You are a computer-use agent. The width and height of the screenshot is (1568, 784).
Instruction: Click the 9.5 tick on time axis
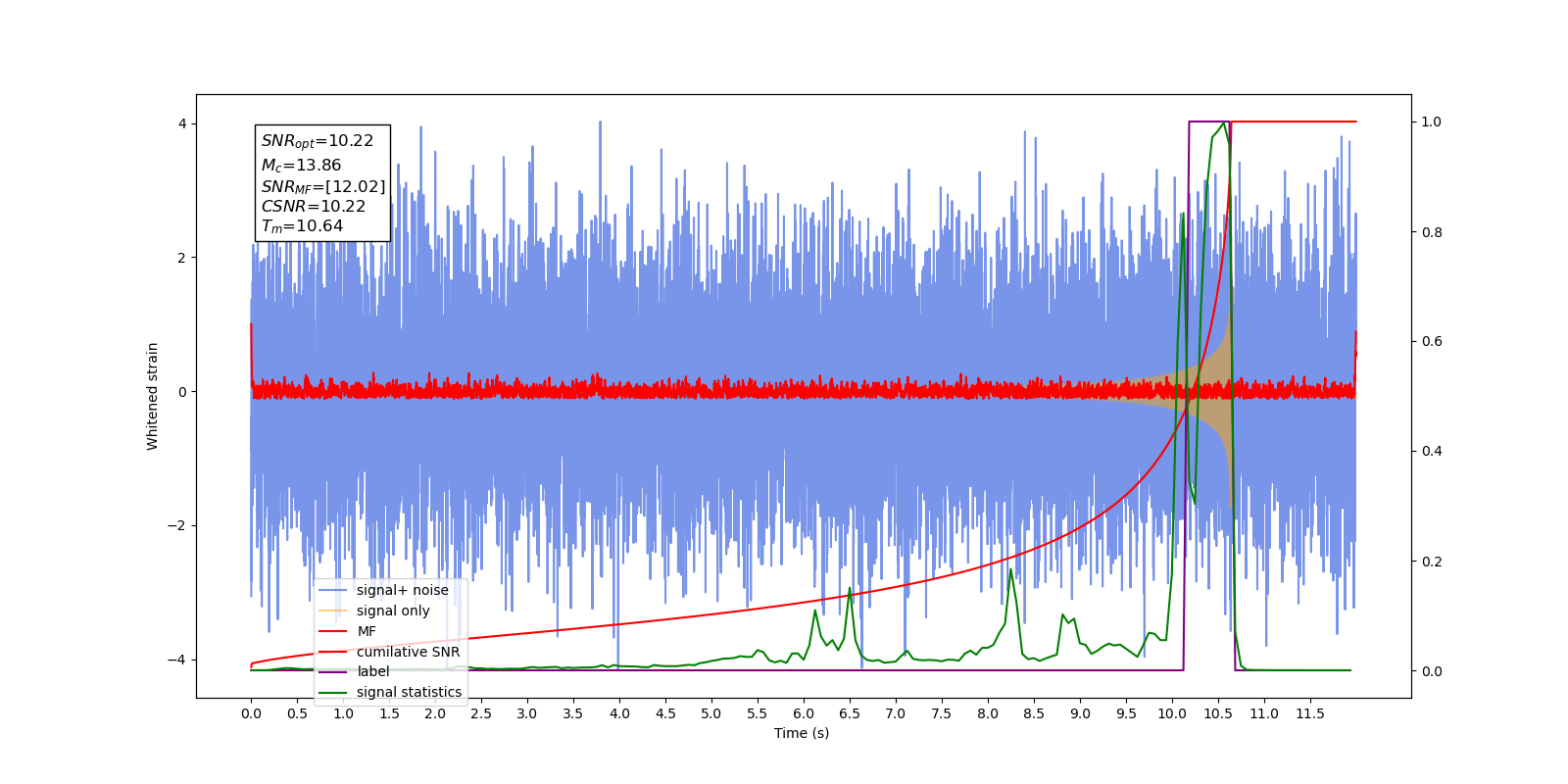click(1126, 713)
